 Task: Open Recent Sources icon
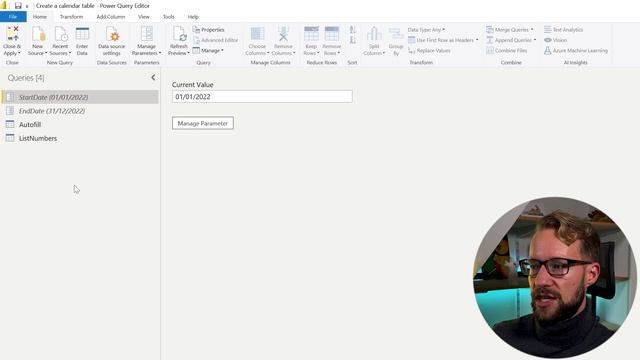(60, 34)
